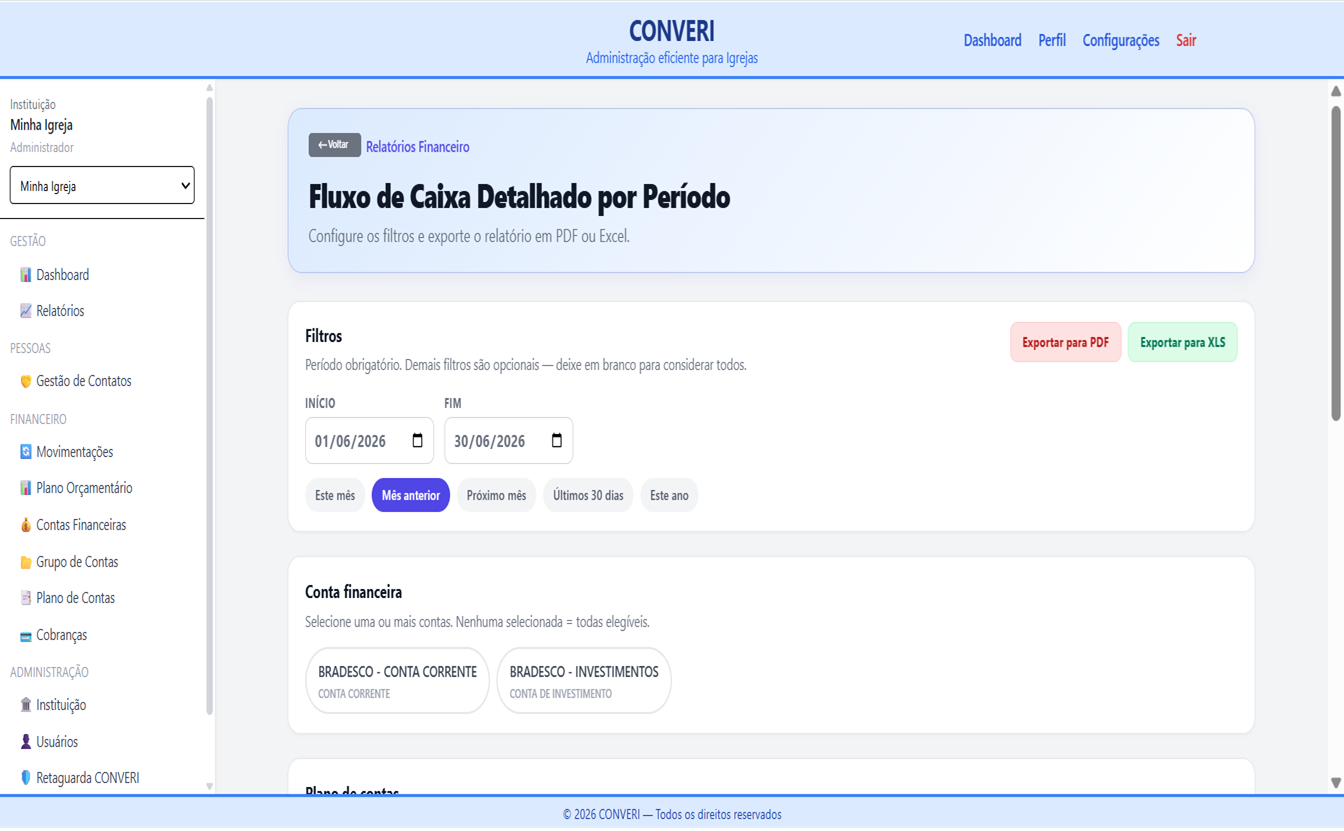Click the "Filtros" section heading
Image resolution: width=1344 pixels, height=831 pixels.
(323, 336)
